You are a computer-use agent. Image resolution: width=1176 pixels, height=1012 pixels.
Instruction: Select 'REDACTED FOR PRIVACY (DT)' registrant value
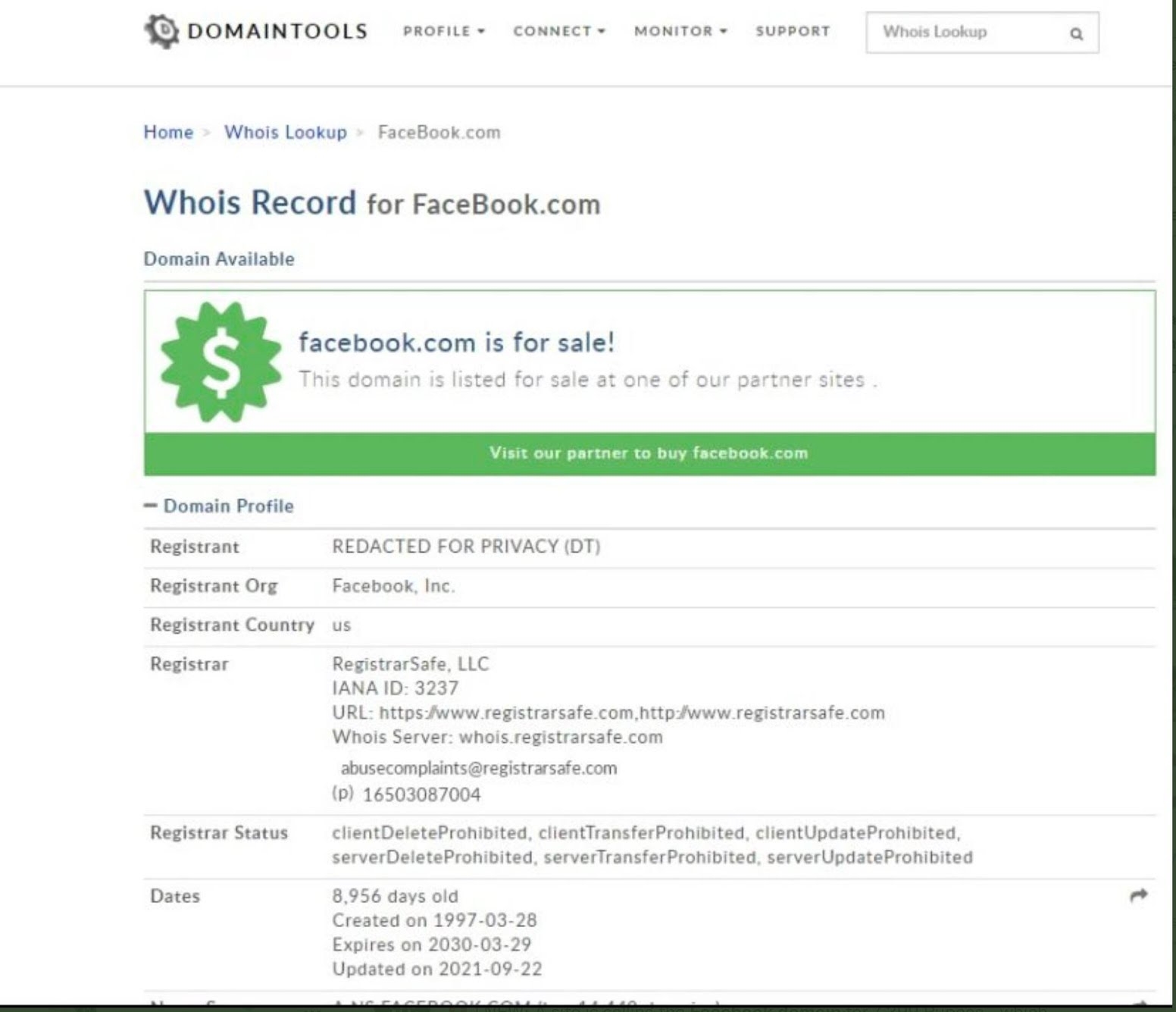(466, 546)
